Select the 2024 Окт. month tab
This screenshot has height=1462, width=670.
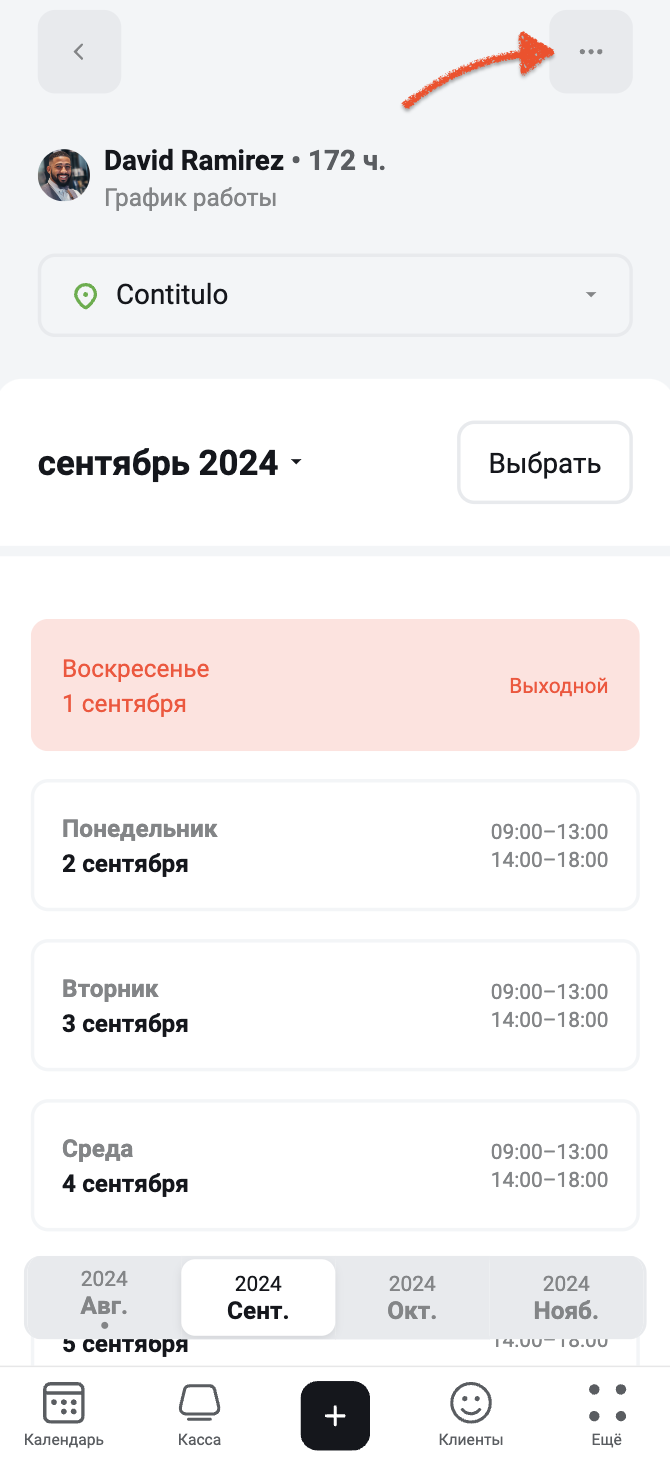click(412, 1296)
